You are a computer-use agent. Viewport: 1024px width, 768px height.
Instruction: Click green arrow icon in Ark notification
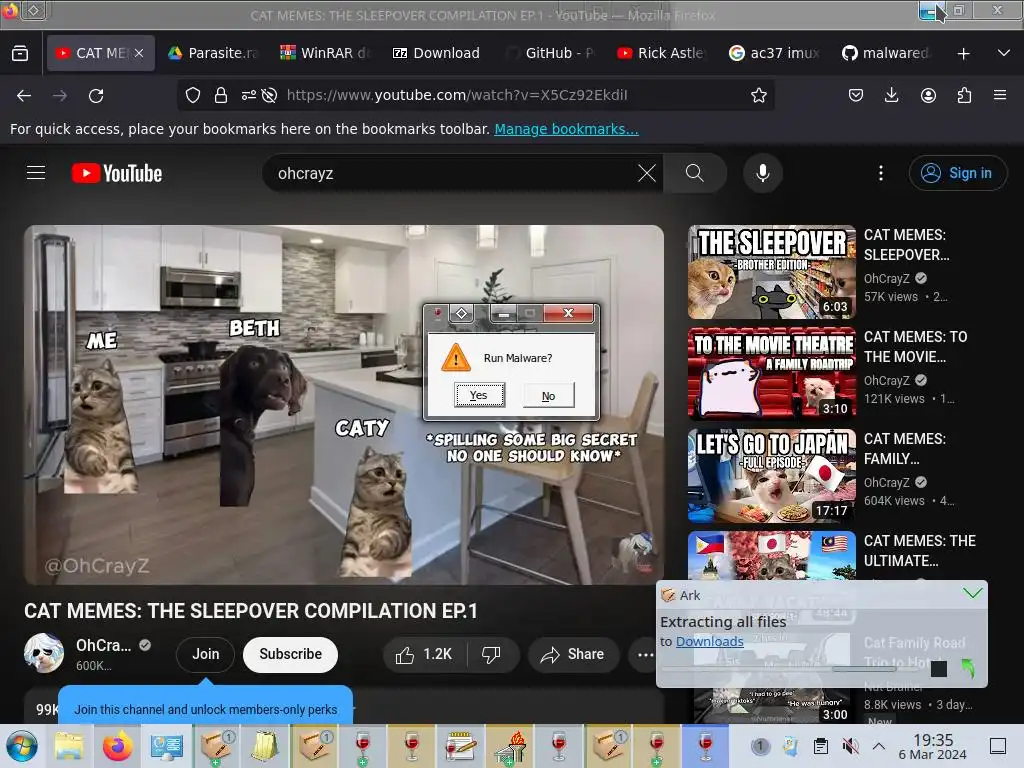coord(968,668)
